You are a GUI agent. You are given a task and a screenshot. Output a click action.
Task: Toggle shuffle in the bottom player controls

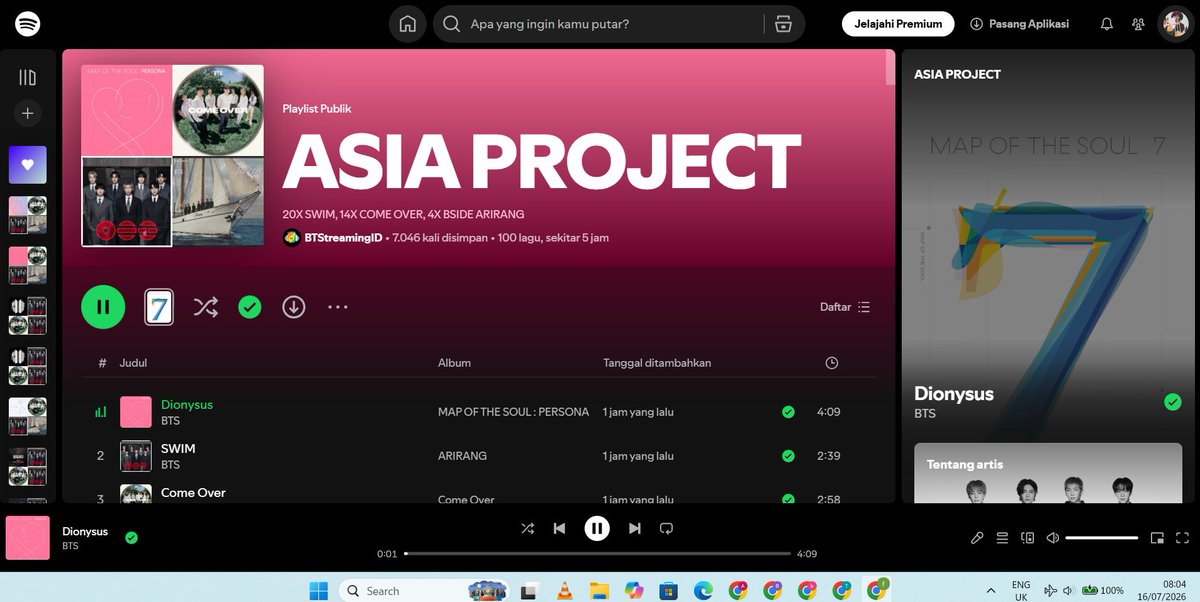[527, 528]
